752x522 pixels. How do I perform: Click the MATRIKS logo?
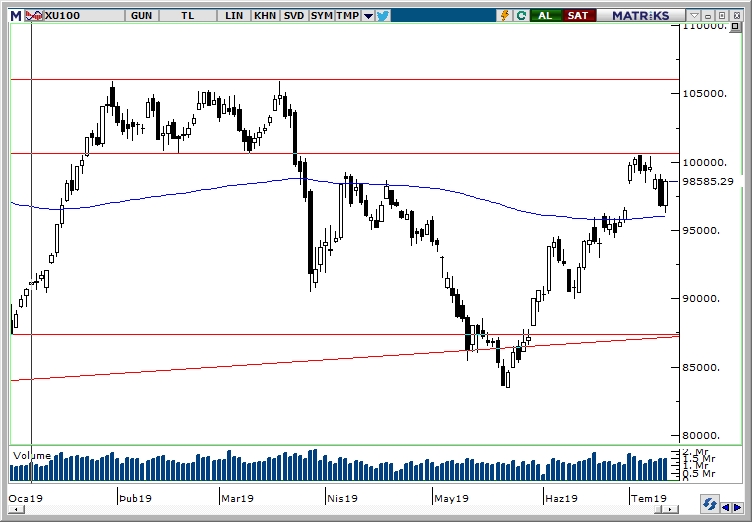[x=640, y=16]
